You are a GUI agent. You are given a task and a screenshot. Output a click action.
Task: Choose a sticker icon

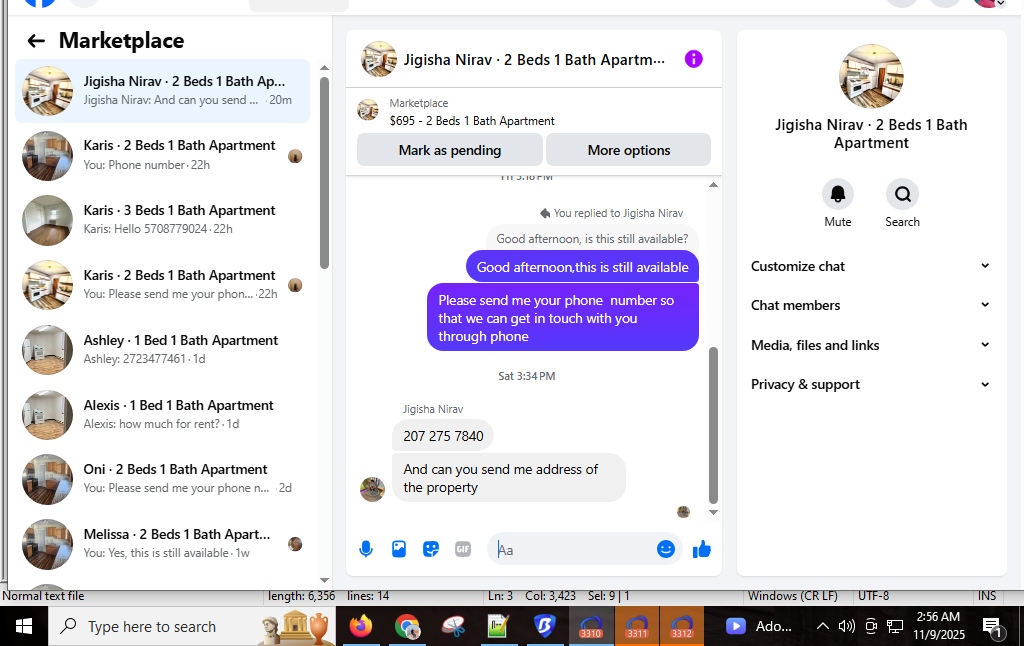pyautogui.click(x=431, y=549)
